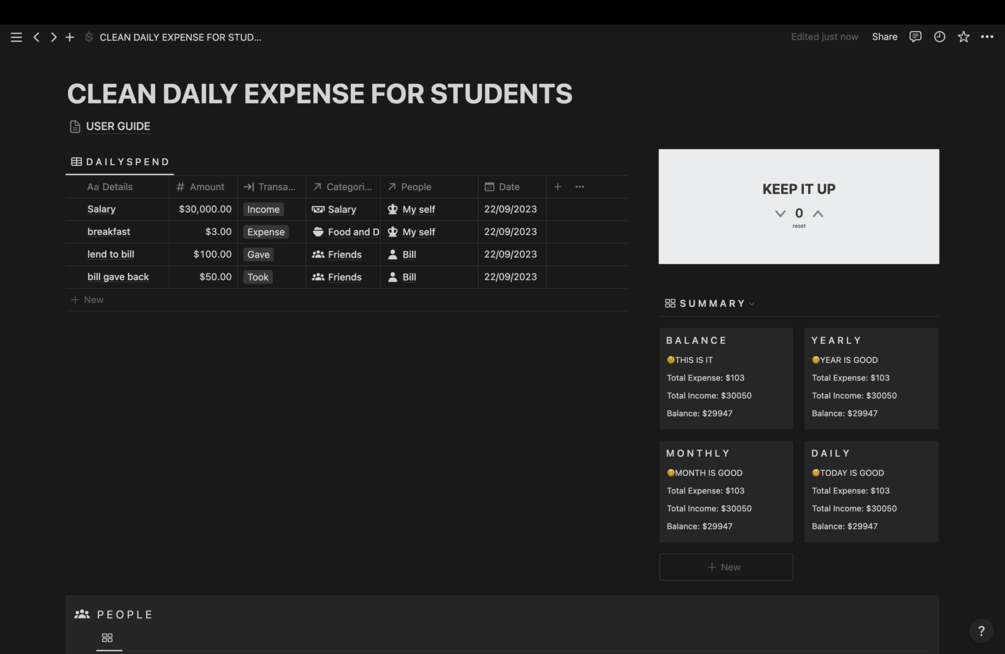
Task: View page history clock icon
Action: point(939,37)
